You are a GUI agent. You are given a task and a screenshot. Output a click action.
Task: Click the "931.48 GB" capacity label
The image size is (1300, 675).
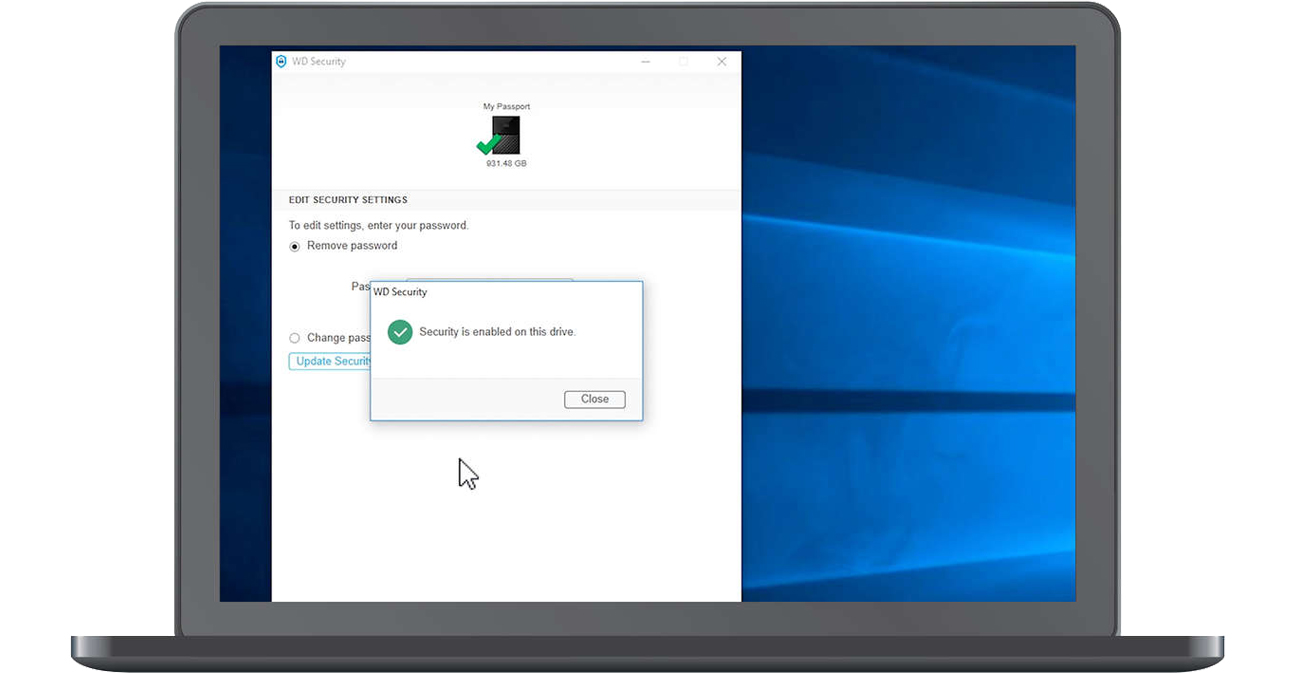506,163
